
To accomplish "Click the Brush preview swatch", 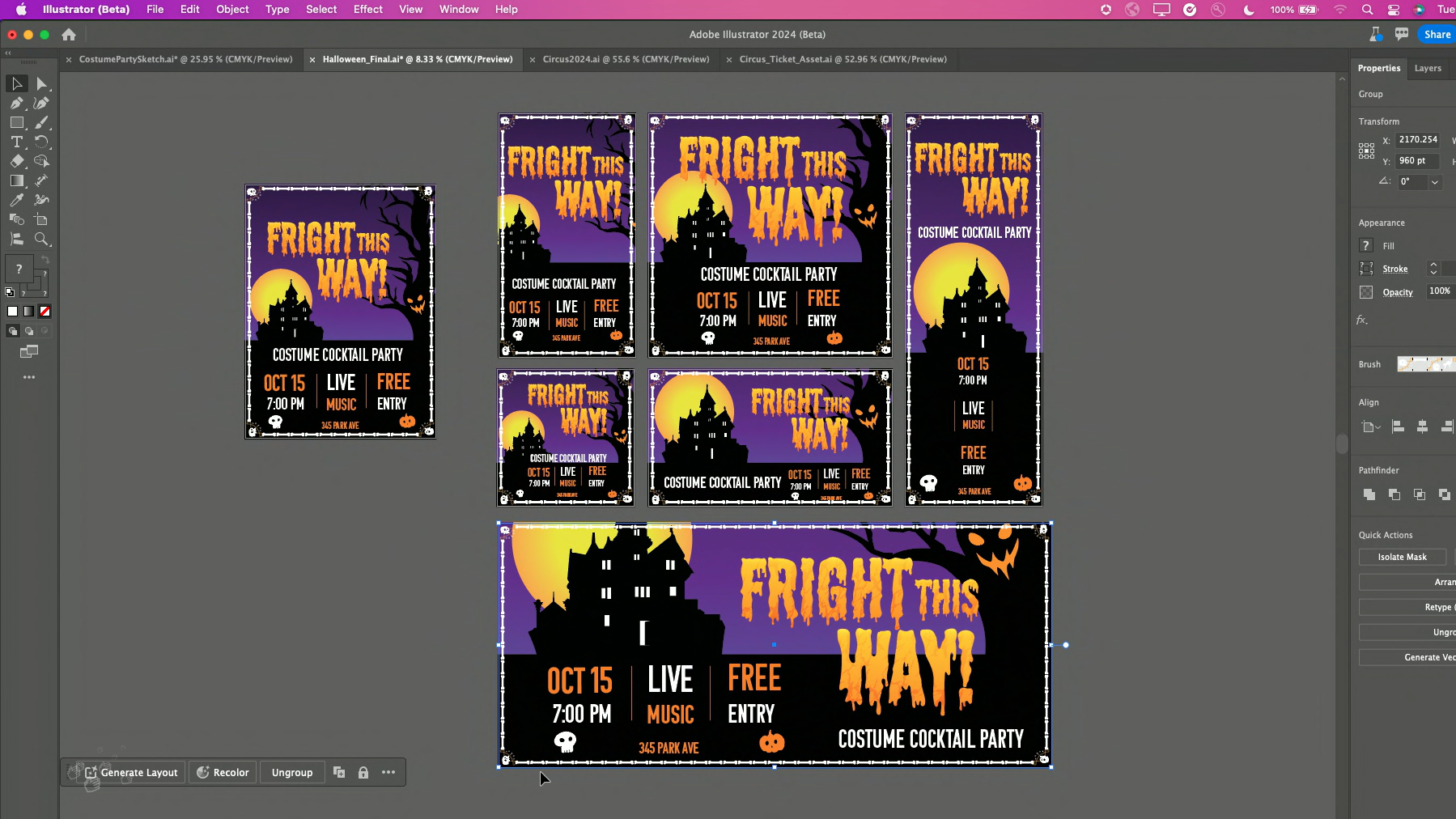I will [x=1426, y=364].
